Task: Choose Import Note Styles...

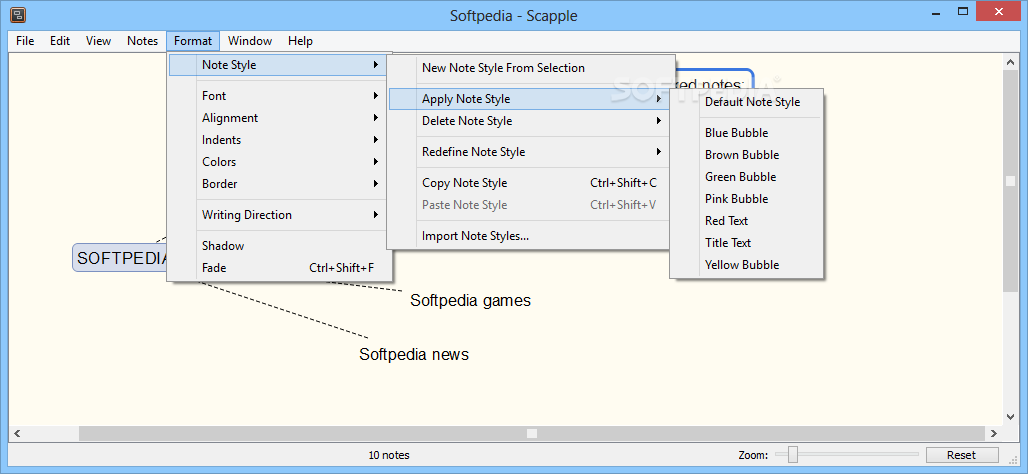Action: [530, 236]
